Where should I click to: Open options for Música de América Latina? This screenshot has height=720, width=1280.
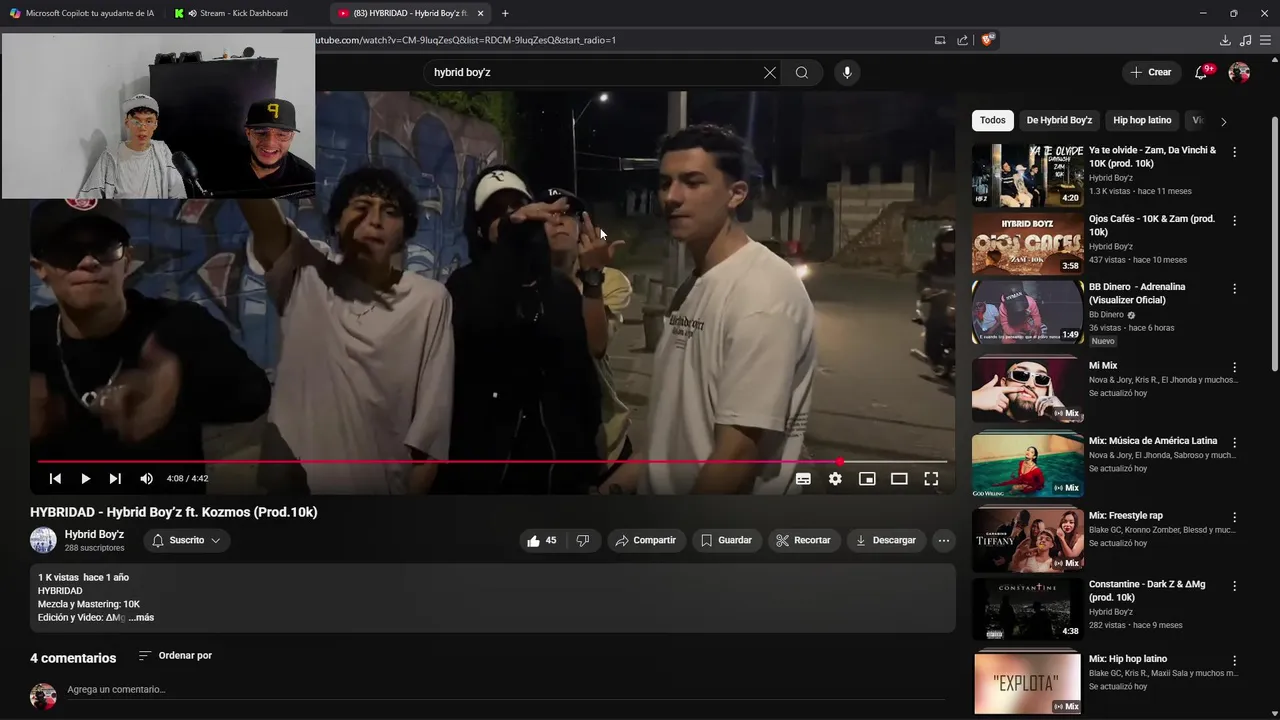click(1234, 442)
